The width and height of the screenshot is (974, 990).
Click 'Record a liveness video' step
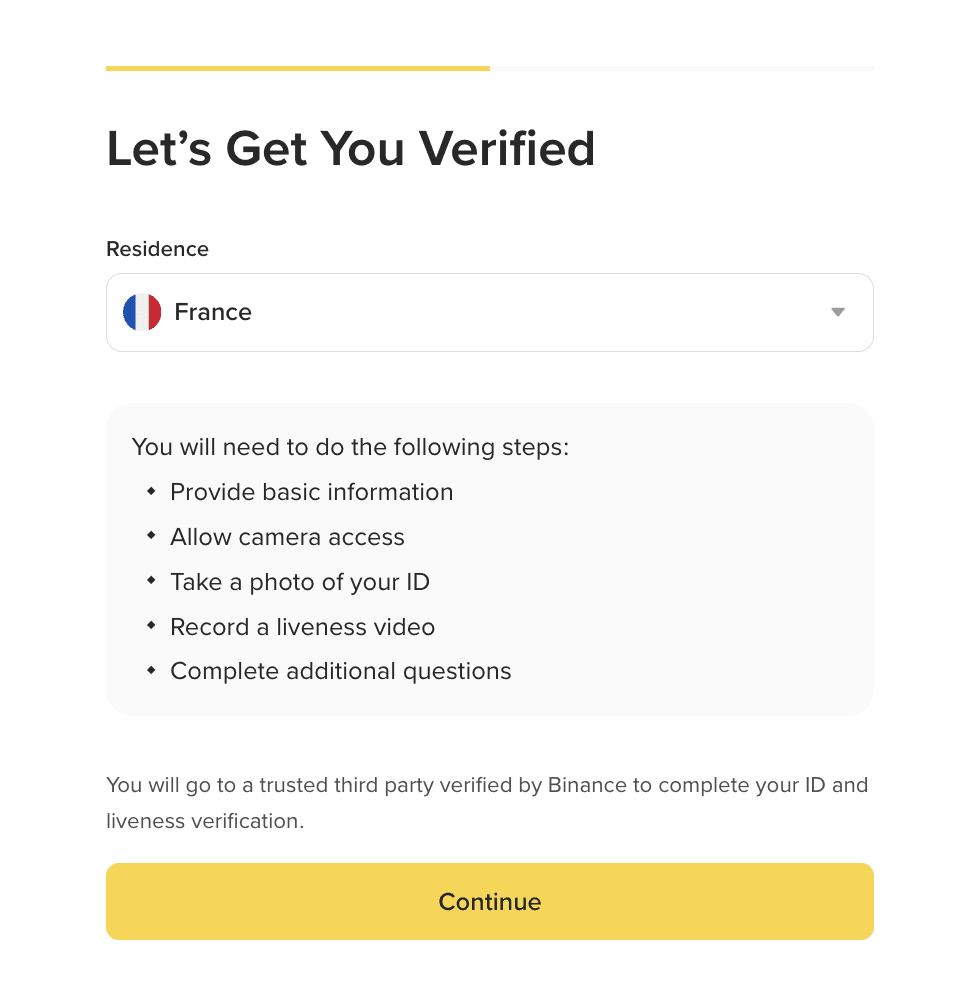tap(302, 627)
